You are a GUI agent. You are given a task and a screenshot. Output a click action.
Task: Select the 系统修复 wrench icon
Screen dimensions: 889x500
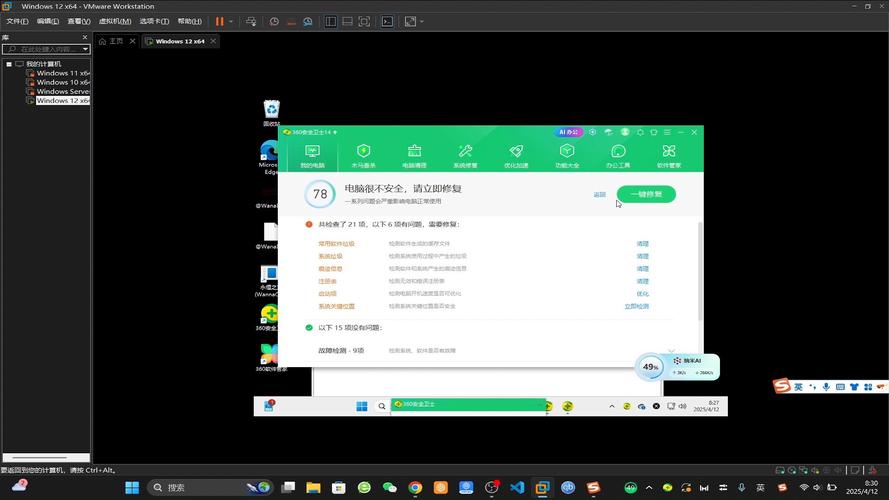pyautogui.click(x=465, y=155)
